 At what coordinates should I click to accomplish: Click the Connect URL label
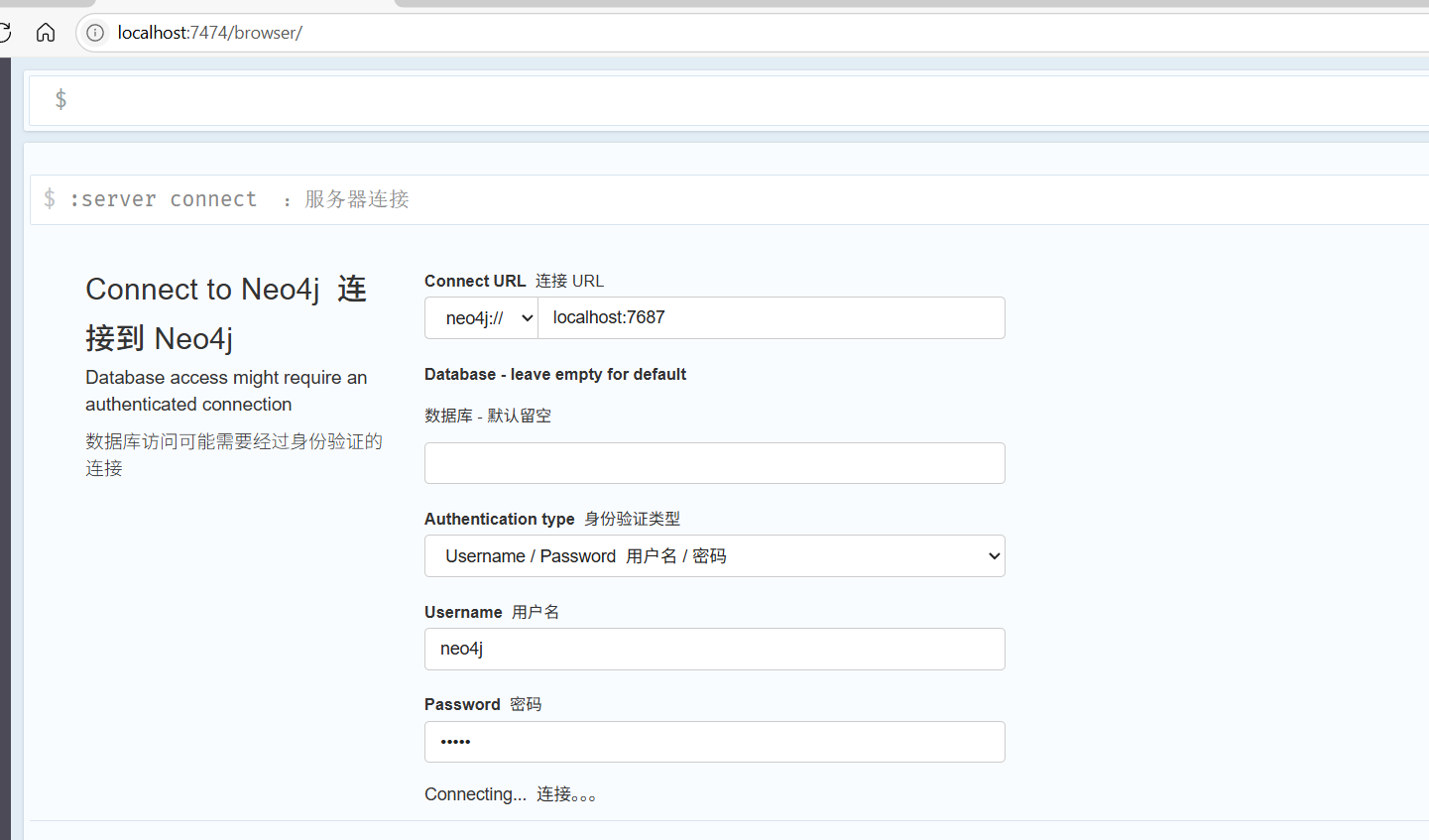pos(475,281)
